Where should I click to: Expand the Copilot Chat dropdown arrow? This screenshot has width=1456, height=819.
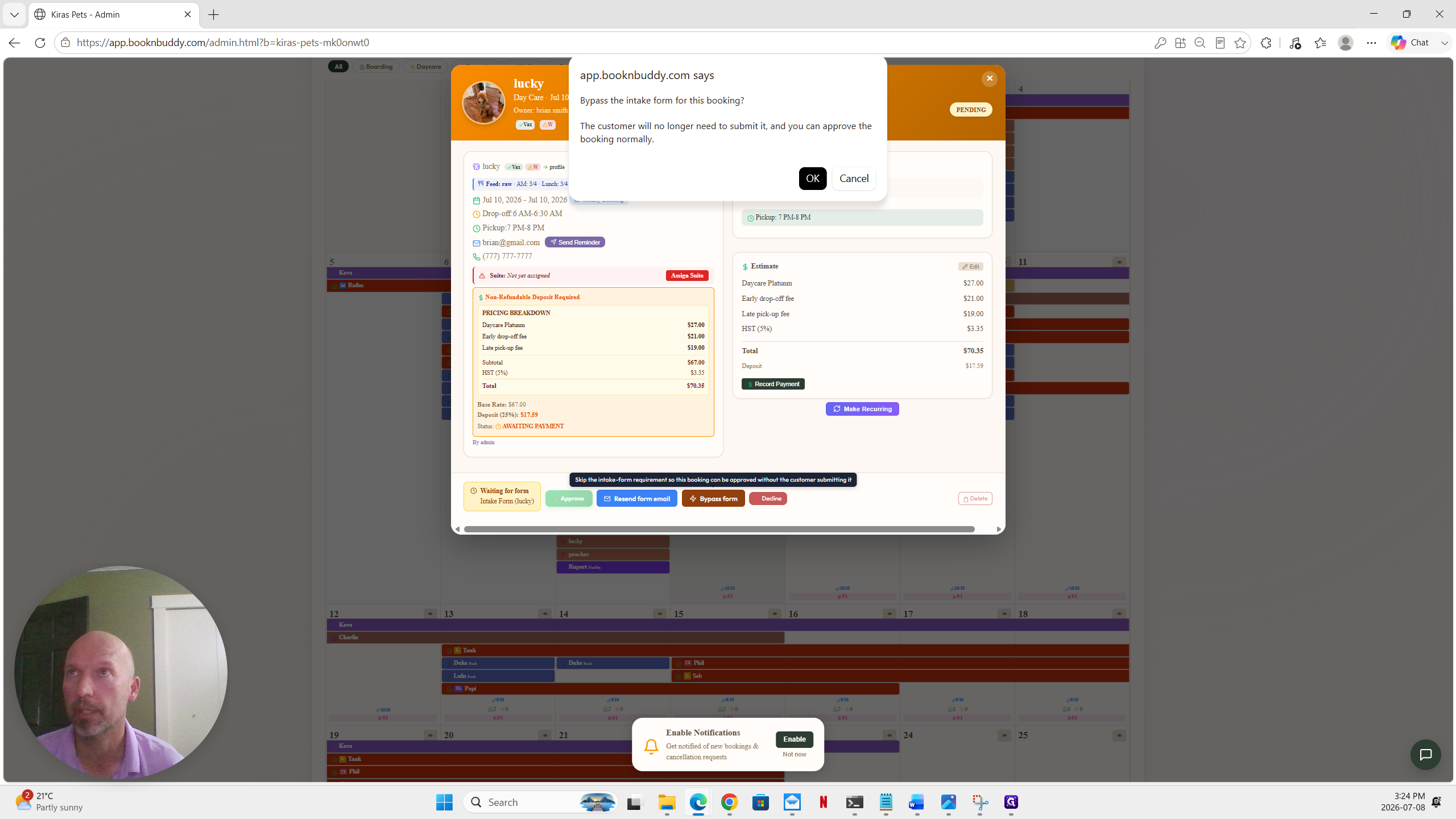(1444, 43)
